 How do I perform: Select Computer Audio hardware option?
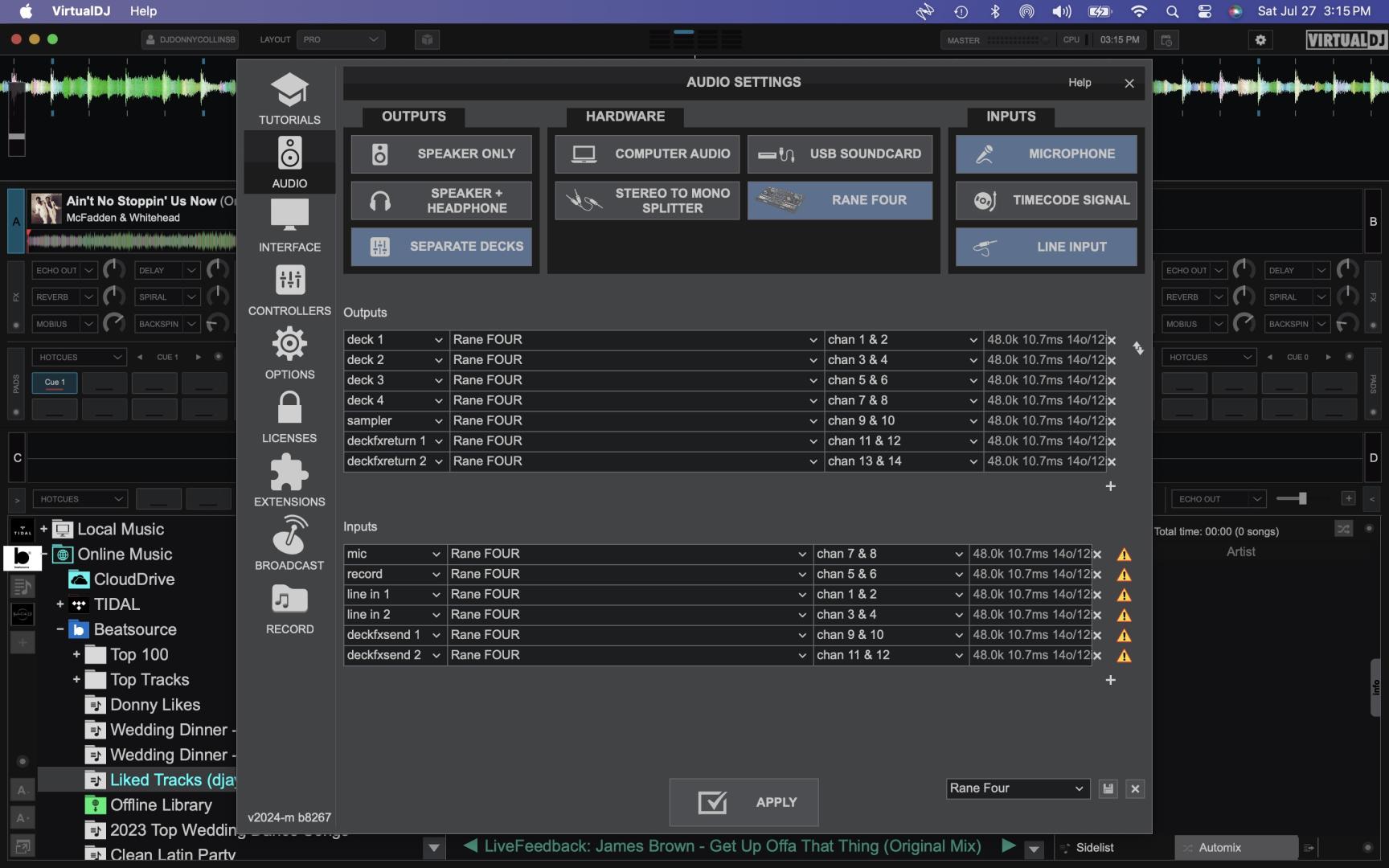tap(647, 154)
